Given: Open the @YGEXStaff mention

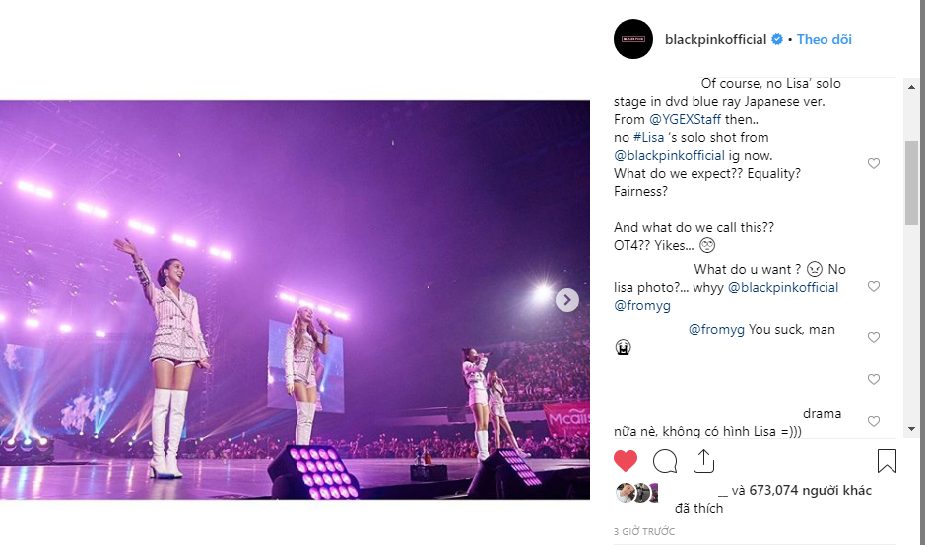Looking at the screenshot, I should [685, 119].
